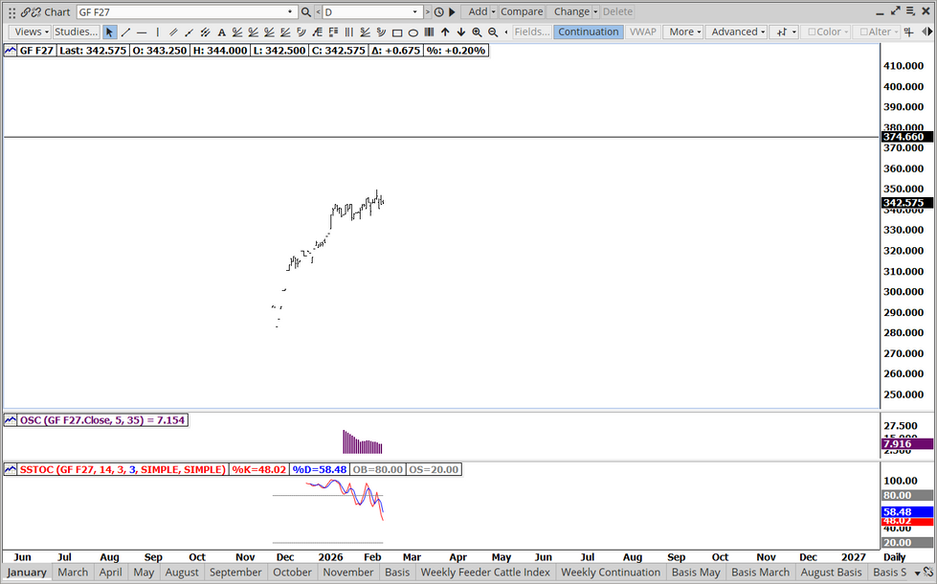Viewport: 937px width, 584px height.
Task: Click the Change button
Action: pyautogui.click(x=571, y=12)
